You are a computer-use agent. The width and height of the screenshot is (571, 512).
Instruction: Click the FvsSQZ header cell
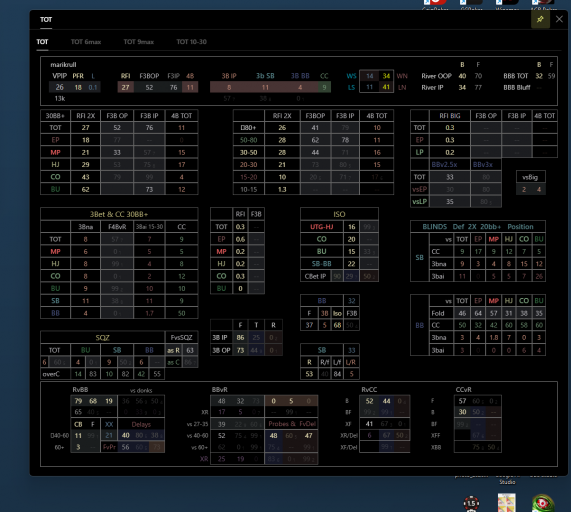[181, 338]
